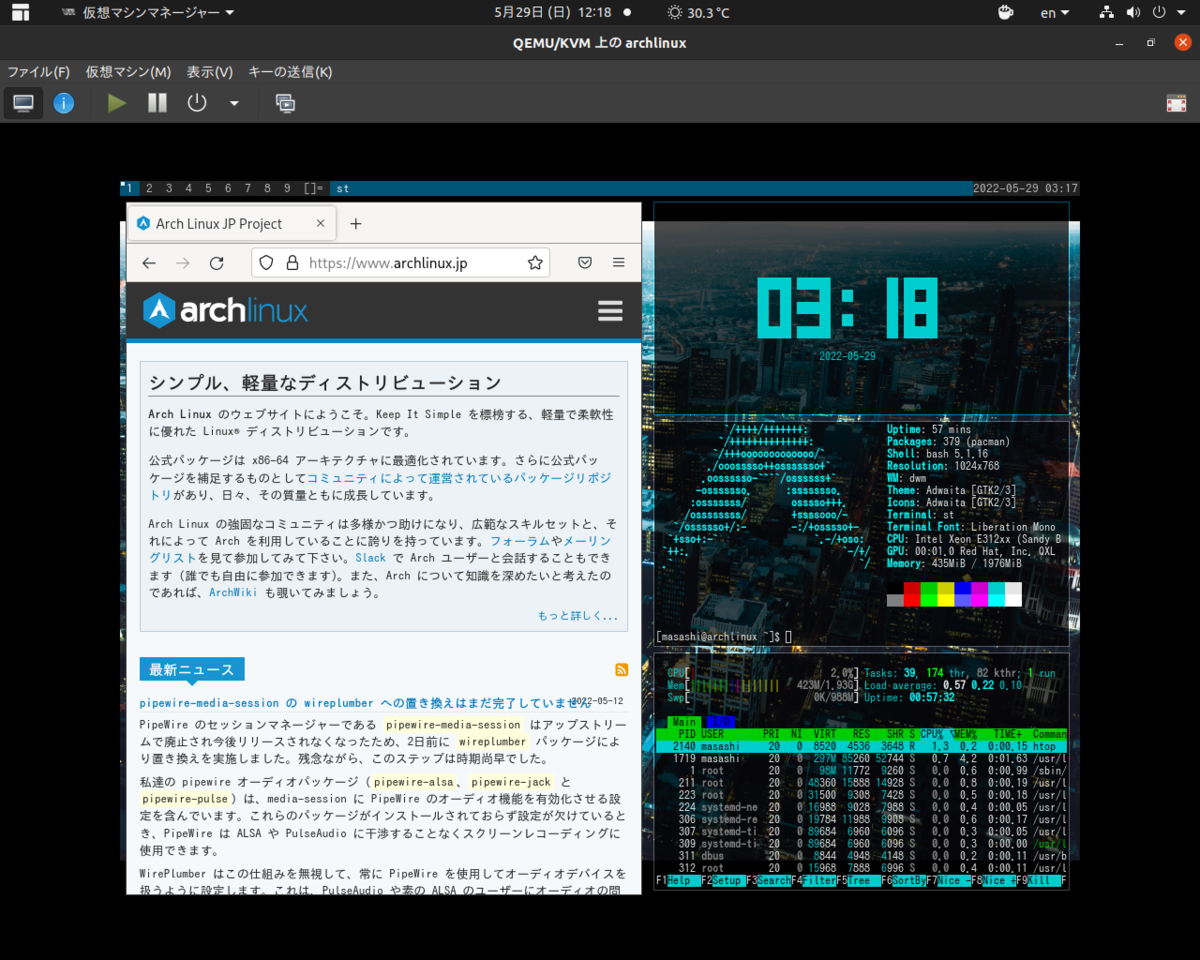Click the green Run virtual machine button
The height and width of the screenshot is (960, 1200).
click(x=117, y=103)
